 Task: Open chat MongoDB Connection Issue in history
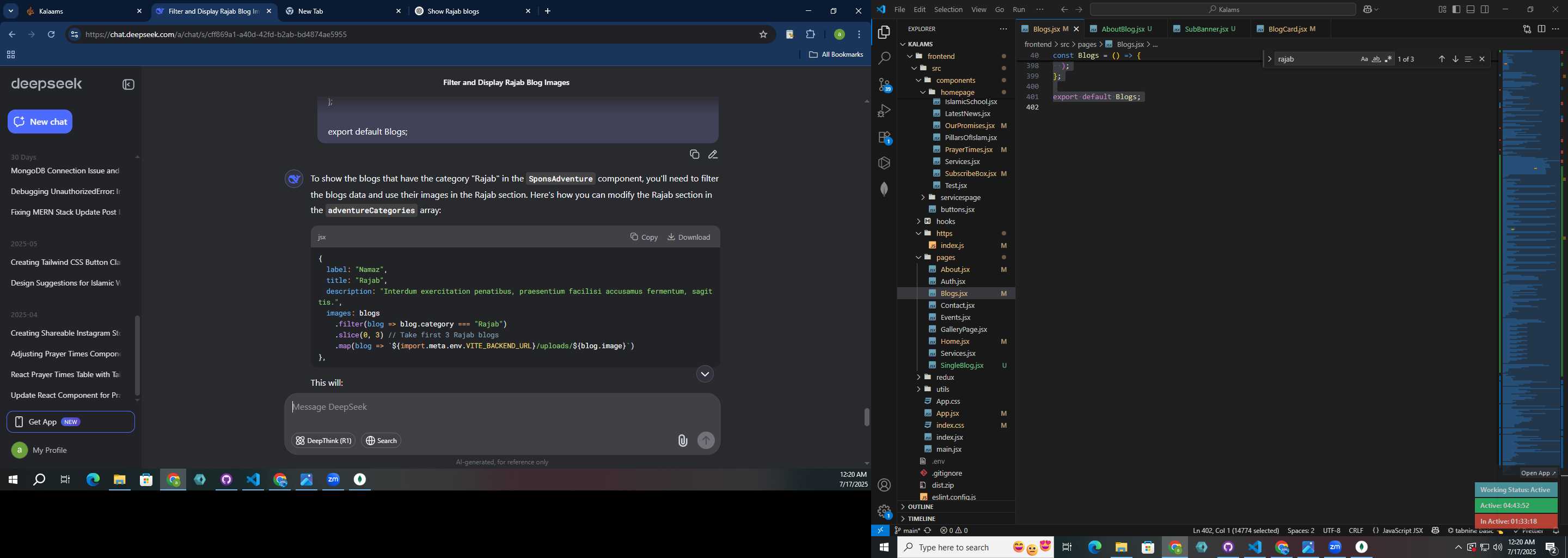pos(65,171)
